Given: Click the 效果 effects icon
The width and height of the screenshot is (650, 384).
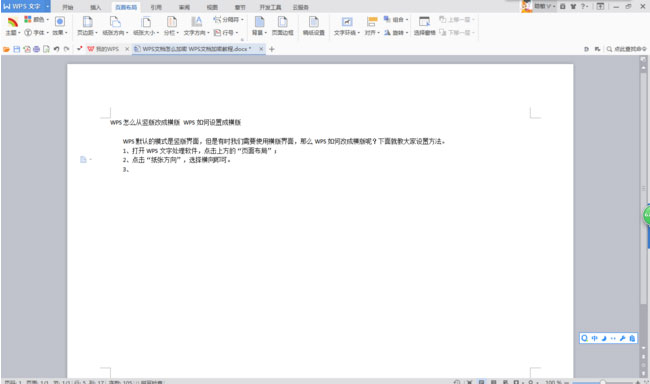Looking at the screenshot, I should pyautogui.click(x=60, y=22).
